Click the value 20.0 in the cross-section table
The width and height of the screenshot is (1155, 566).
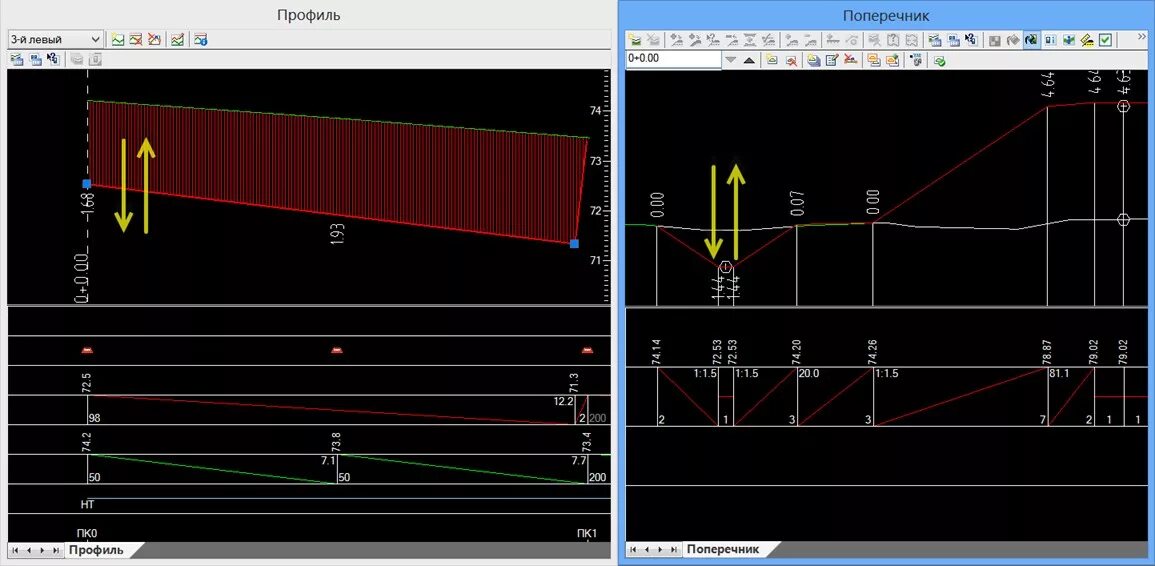(809, 374)
